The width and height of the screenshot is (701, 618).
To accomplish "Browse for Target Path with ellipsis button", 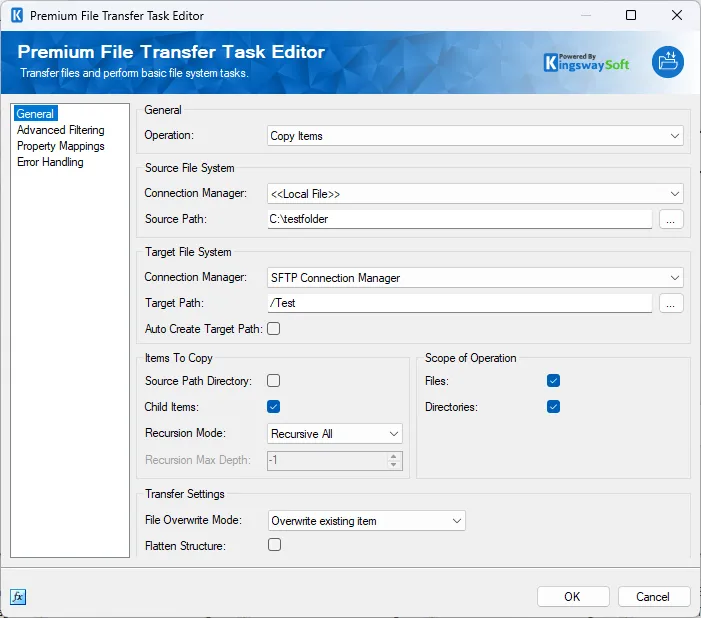I will pyautogui.click(x=671, y=303).
